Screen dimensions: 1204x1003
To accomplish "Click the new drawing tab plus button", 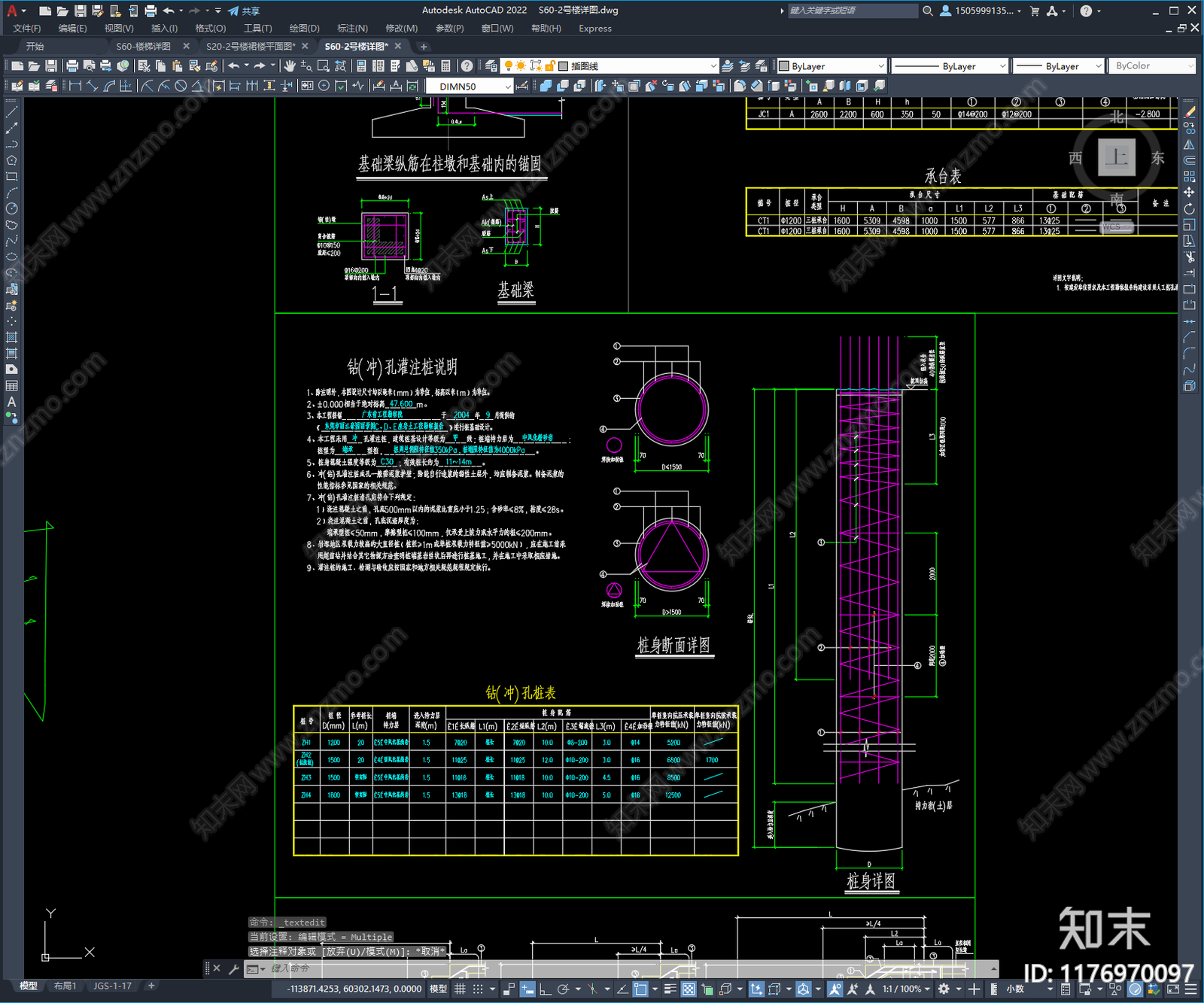I will pyautogui.click(x=423, y=46).
